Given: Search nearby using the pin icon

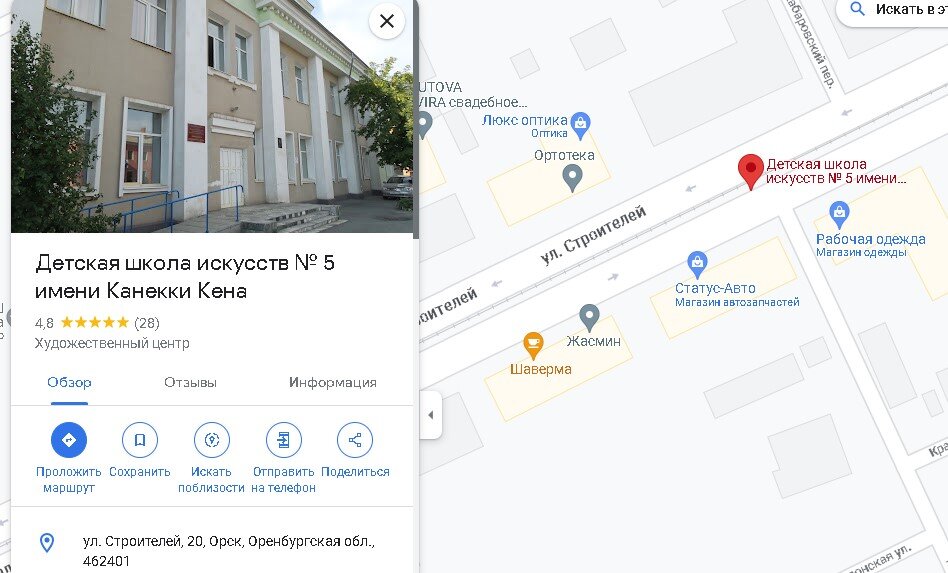Looking at the screenshot, I should click(212, 439).
